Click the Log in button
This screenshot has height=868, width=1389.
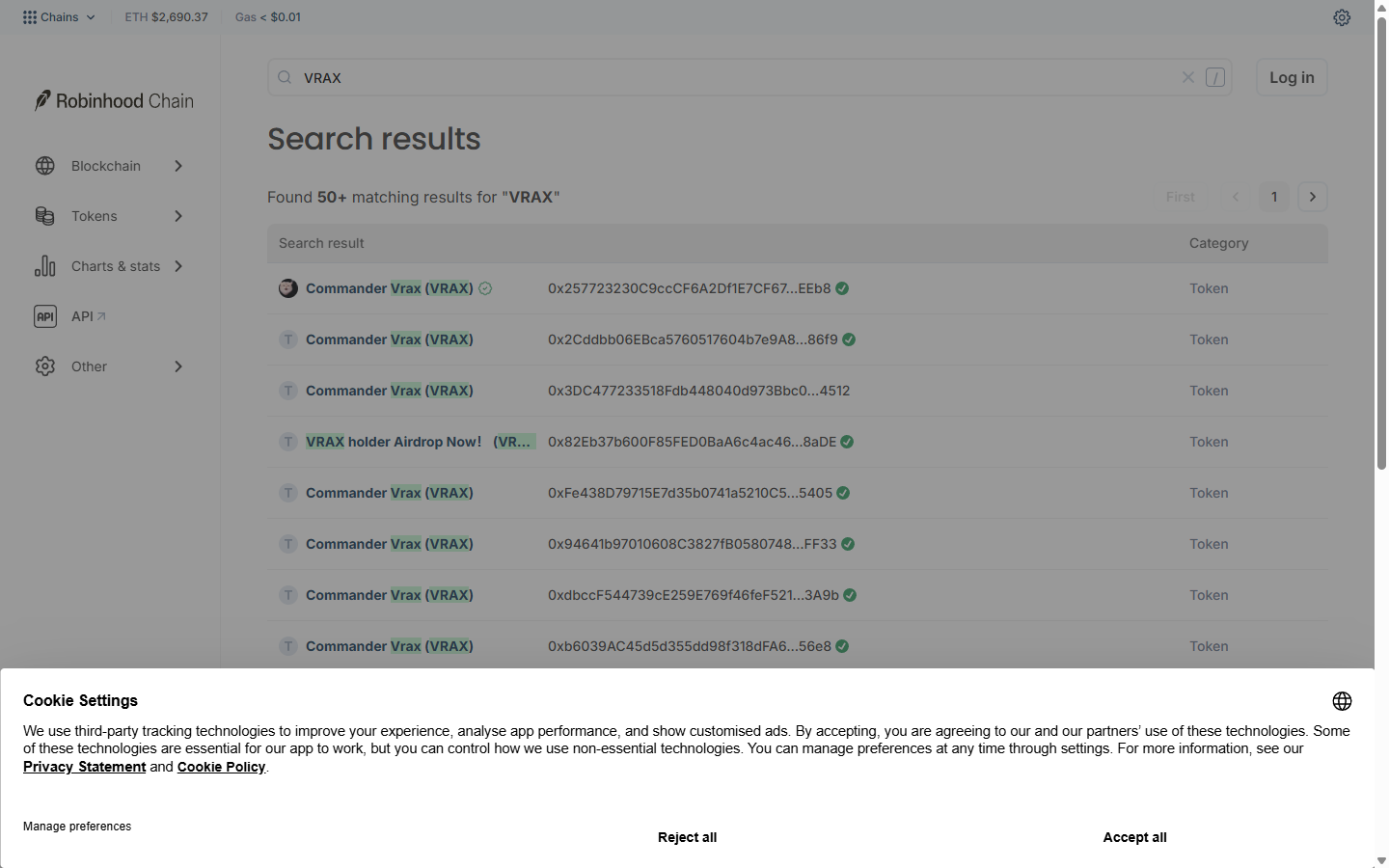pos(1292,77)
